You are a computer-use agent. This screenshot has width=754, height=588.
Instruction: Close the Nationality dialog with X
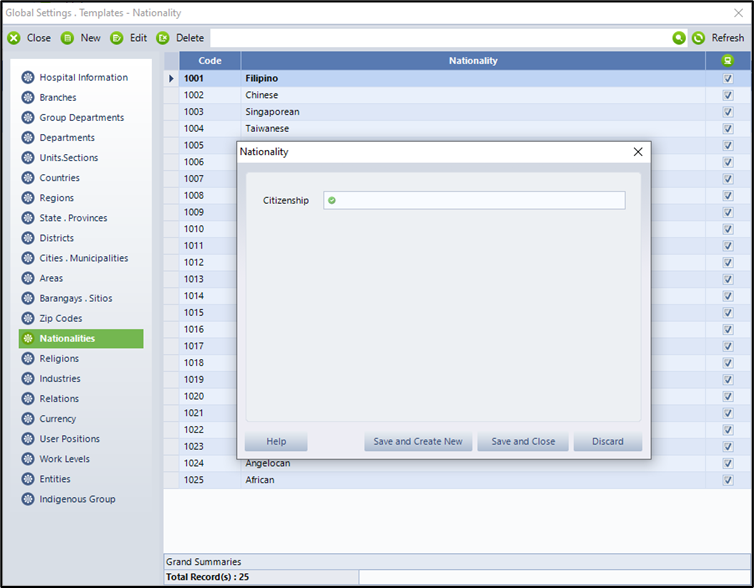[638, 152]
